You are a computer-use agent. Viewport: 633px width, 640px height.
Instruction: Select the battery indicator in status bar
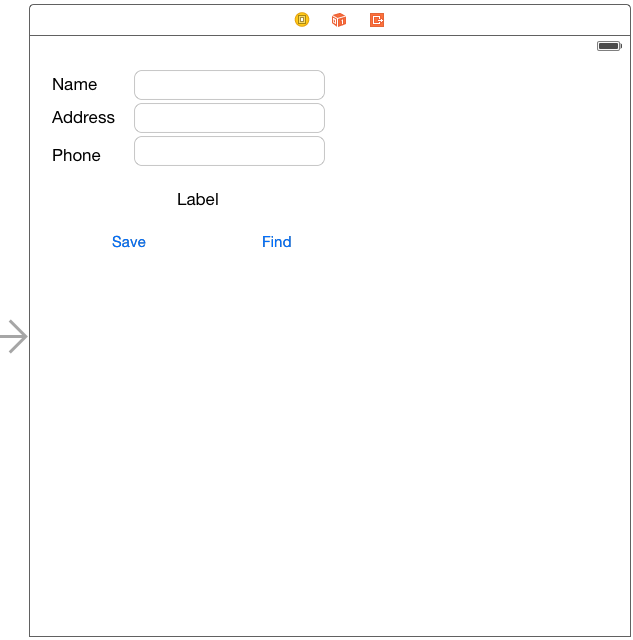pyautogui.click(x=609, y=46)
